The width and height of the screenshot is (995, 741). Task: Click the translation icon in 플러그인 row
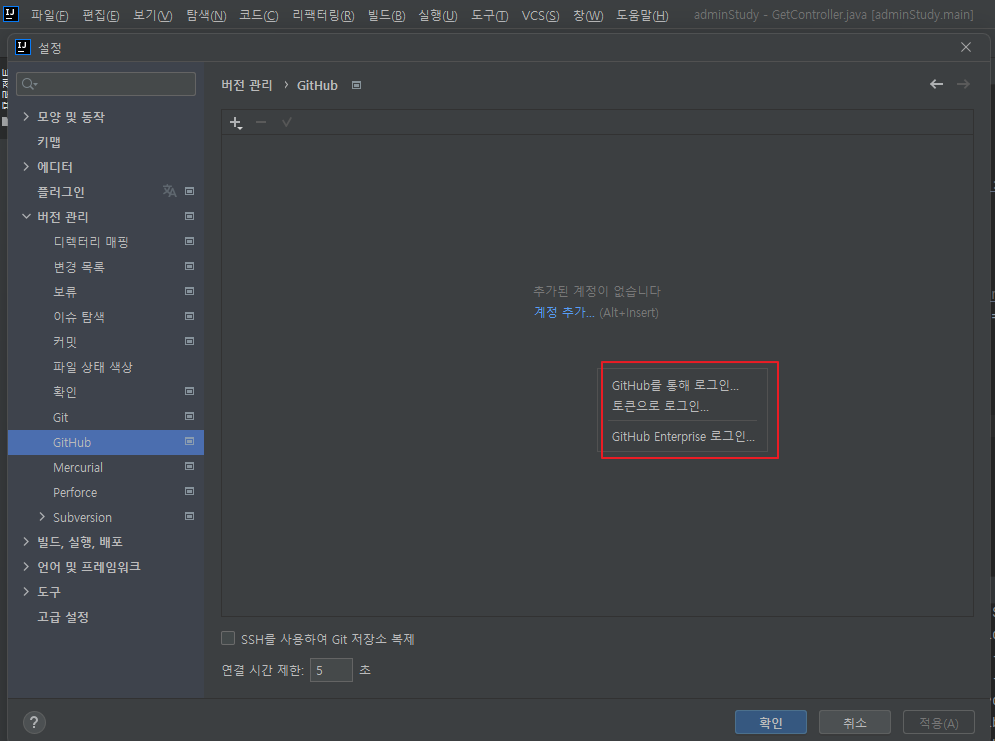[x=169, y=190]
